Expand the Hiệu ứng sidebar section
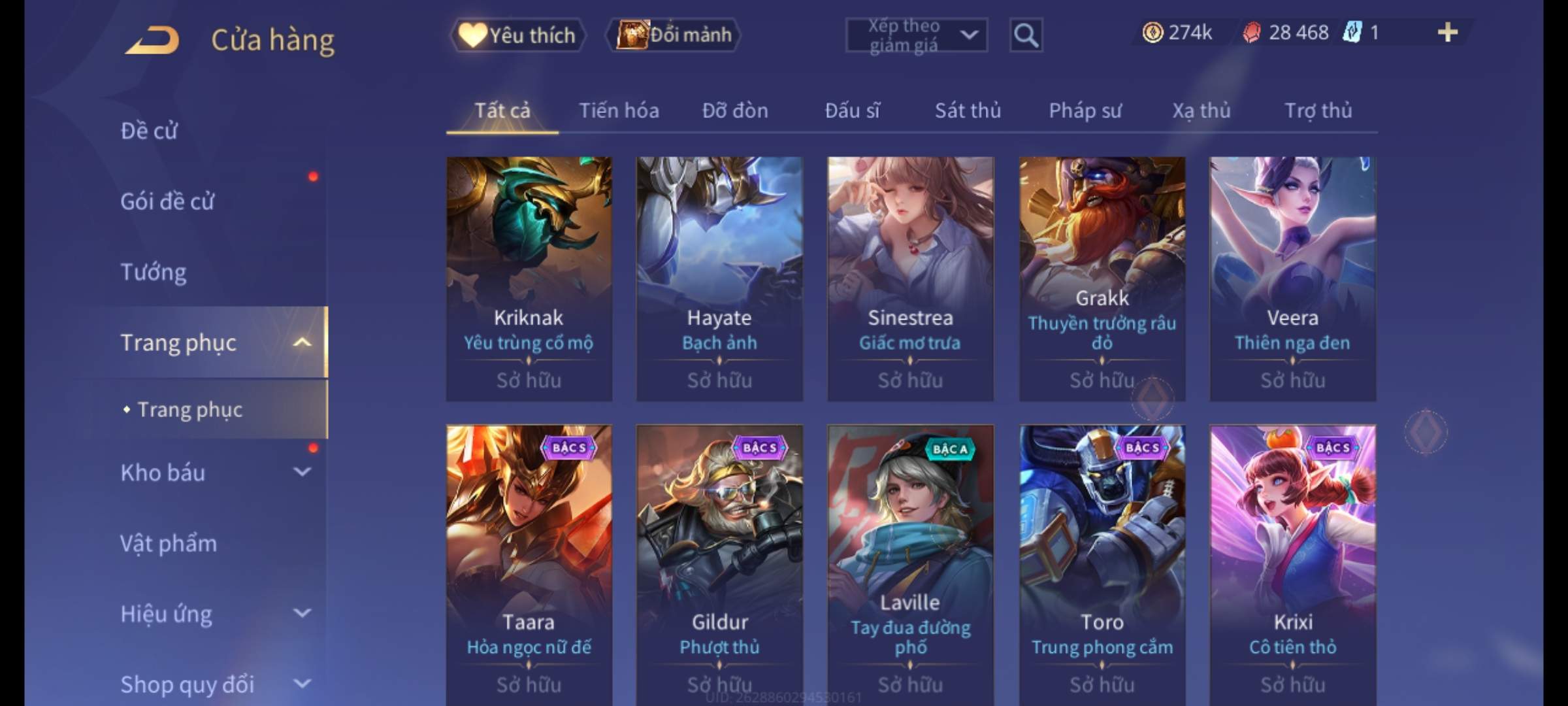Image resolution: width=1568 pixels, height=706 pixels. tap(302, 613)
